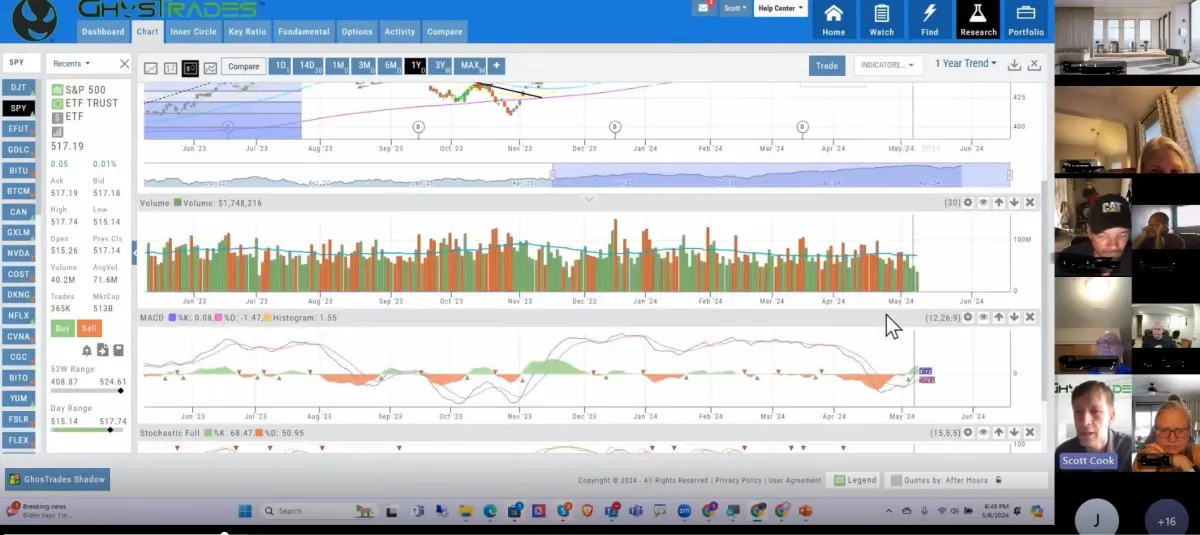Open the INDICATORS dropdown

pyautogui.click(x=887, y=65)
